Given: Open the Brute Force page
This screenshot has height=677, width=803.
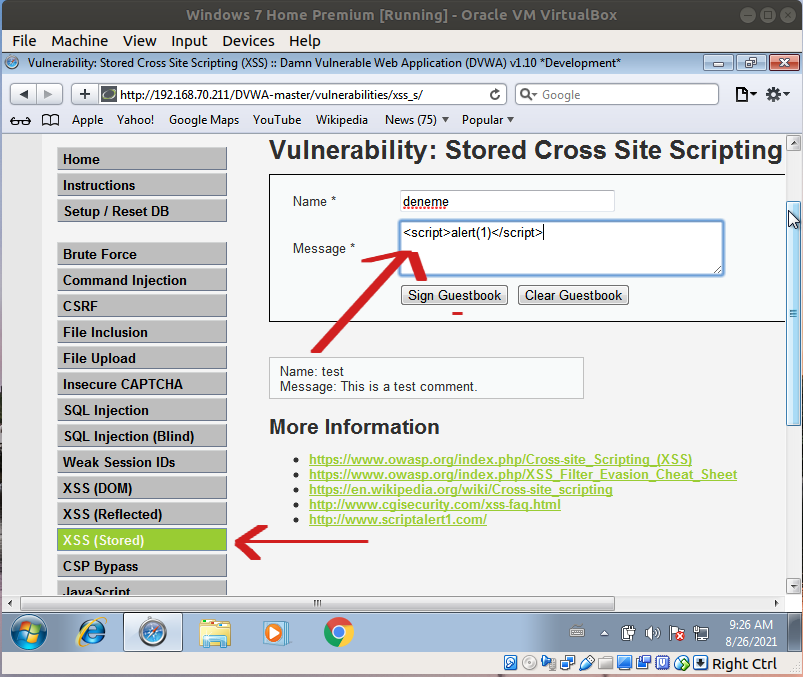Looking at the screenshot, I should point(142,254).
